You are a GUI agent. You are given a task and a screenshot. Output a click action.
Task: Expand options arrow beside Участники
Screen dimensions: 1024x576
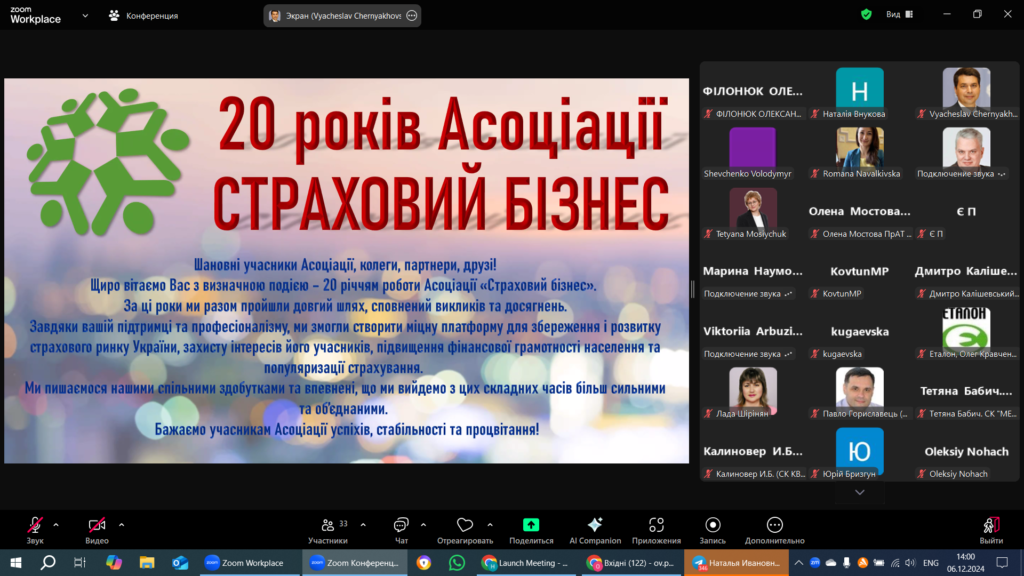tap(363, 524)
